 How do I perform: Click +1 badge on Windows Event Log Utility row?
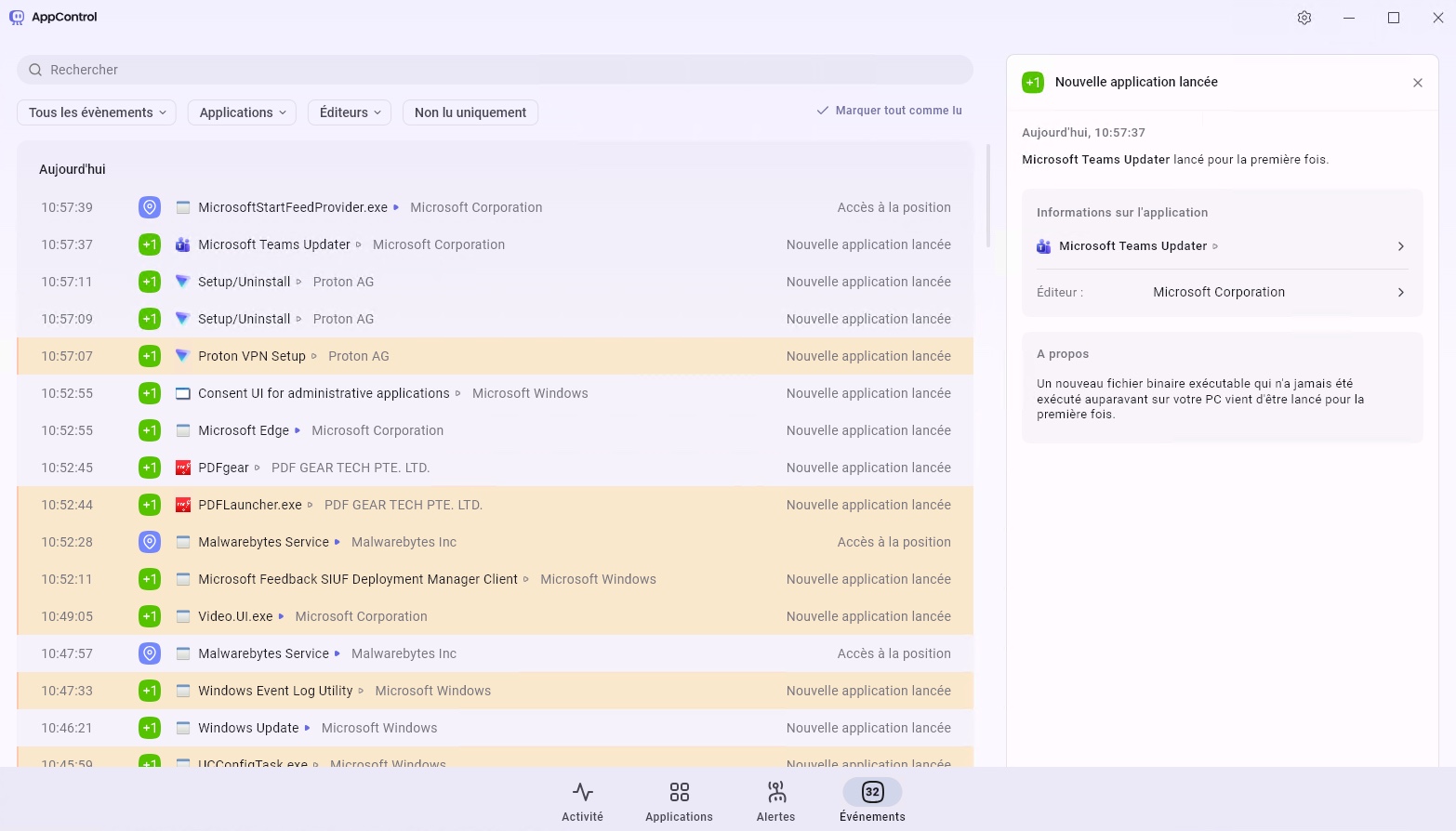(150, 691)
